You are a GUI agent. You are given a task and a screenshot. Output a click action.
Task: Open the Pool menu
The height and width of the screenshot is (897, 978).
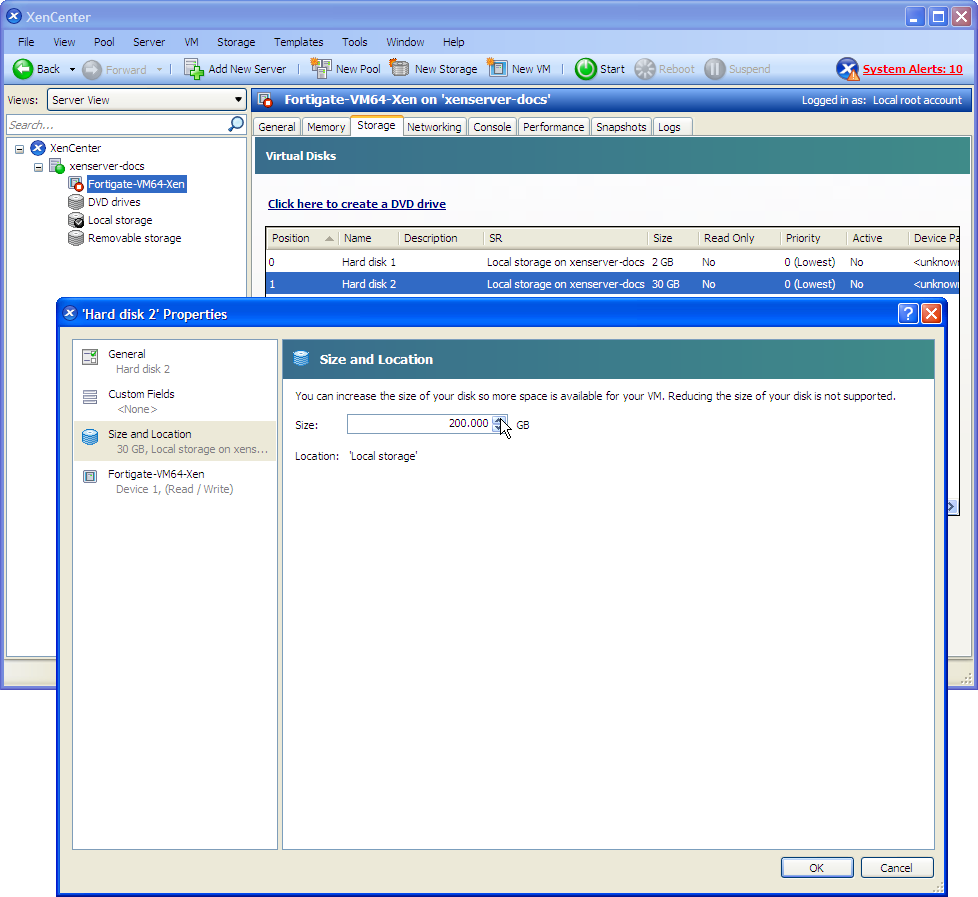(x=104, y=42)
